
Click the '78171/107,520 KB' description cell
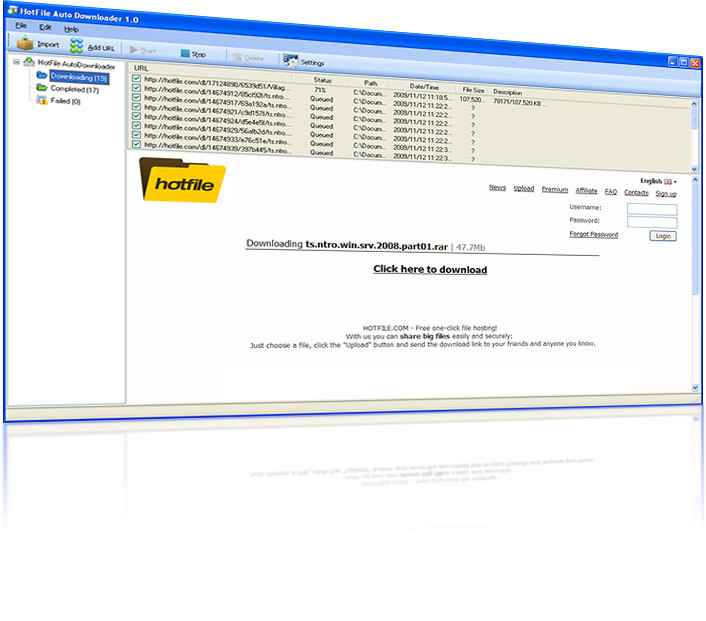point(520,103)
